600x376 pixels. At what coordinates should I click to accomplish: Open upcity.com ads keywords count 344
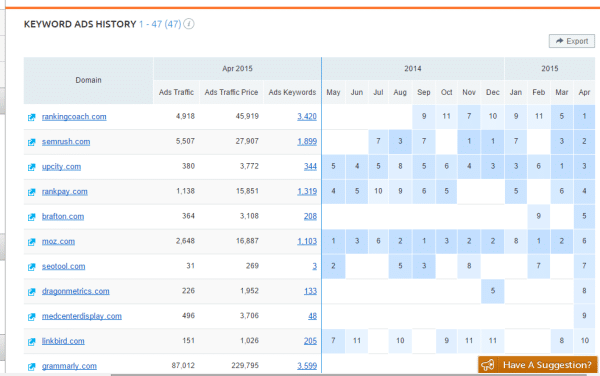coord(310,166)
